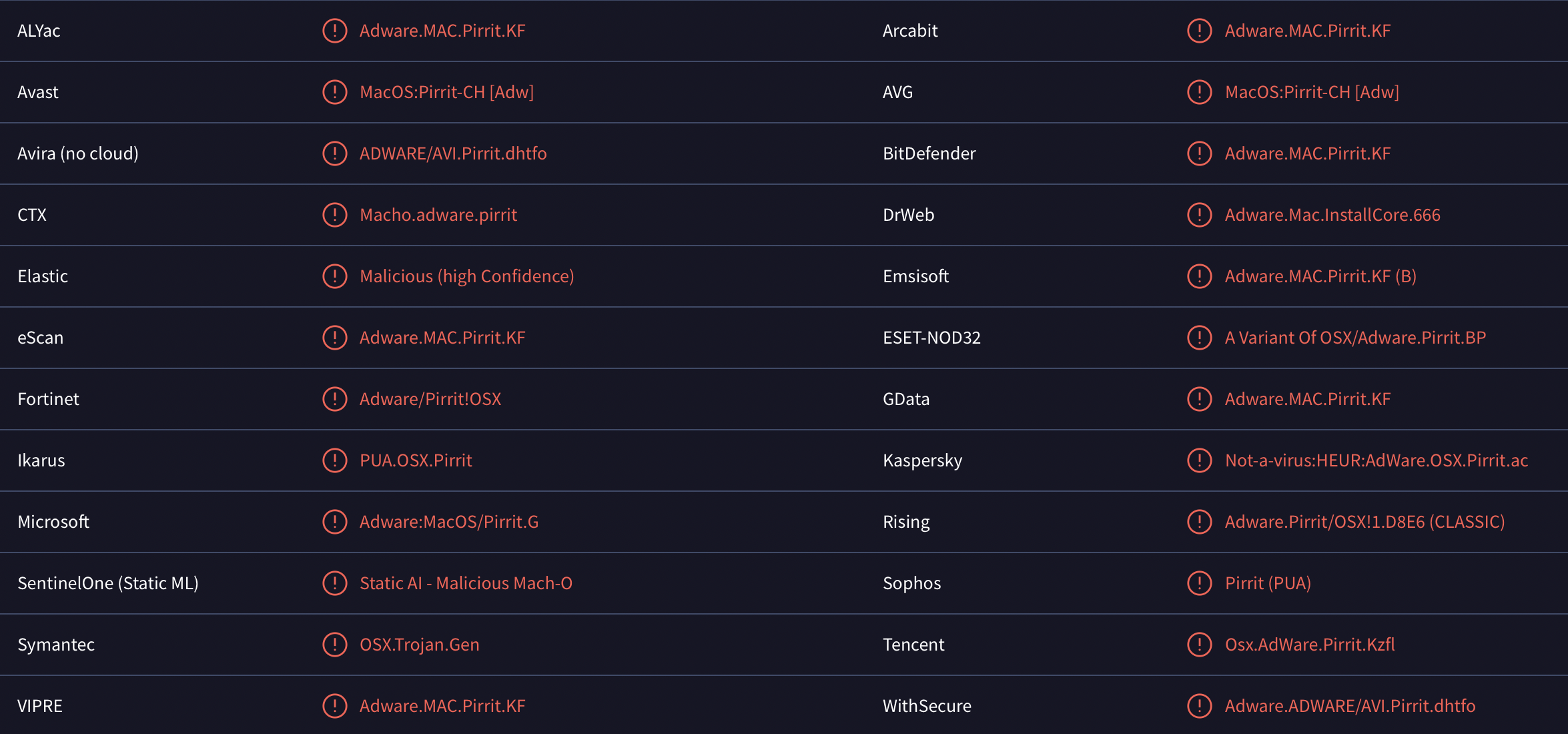The image size is (1568, 734).
Task: Click the alert icon next to ALYac detection
Action: (334, 31)
